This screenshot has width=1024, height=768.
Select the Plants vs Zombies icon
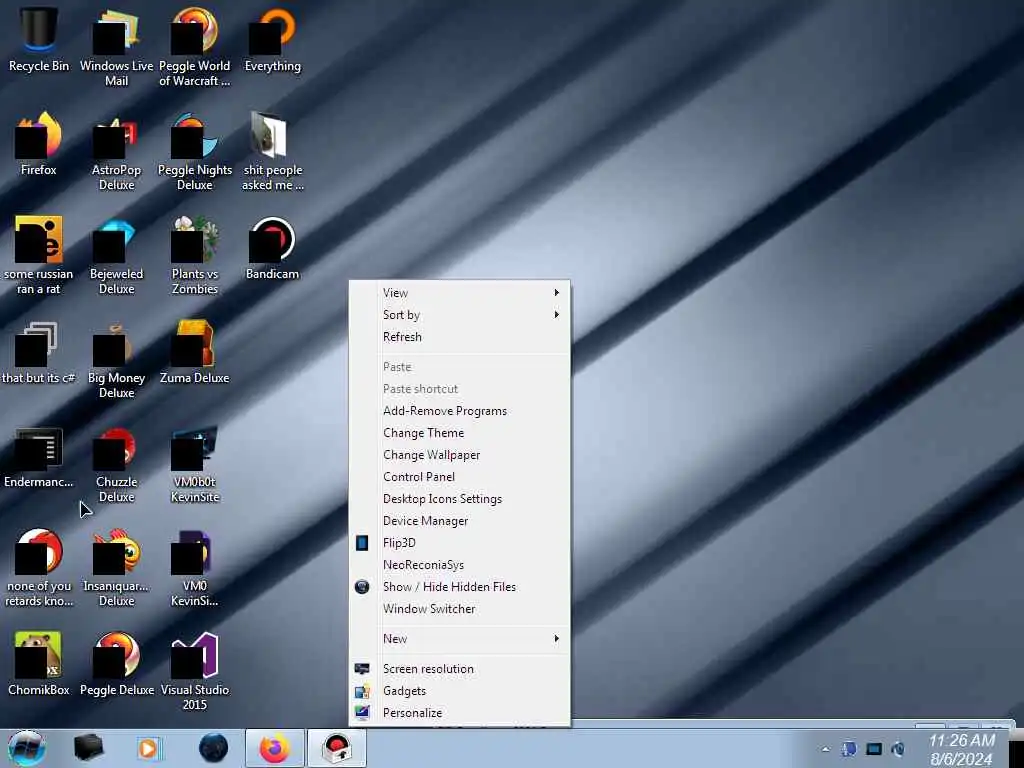click(x=195, y=255)
